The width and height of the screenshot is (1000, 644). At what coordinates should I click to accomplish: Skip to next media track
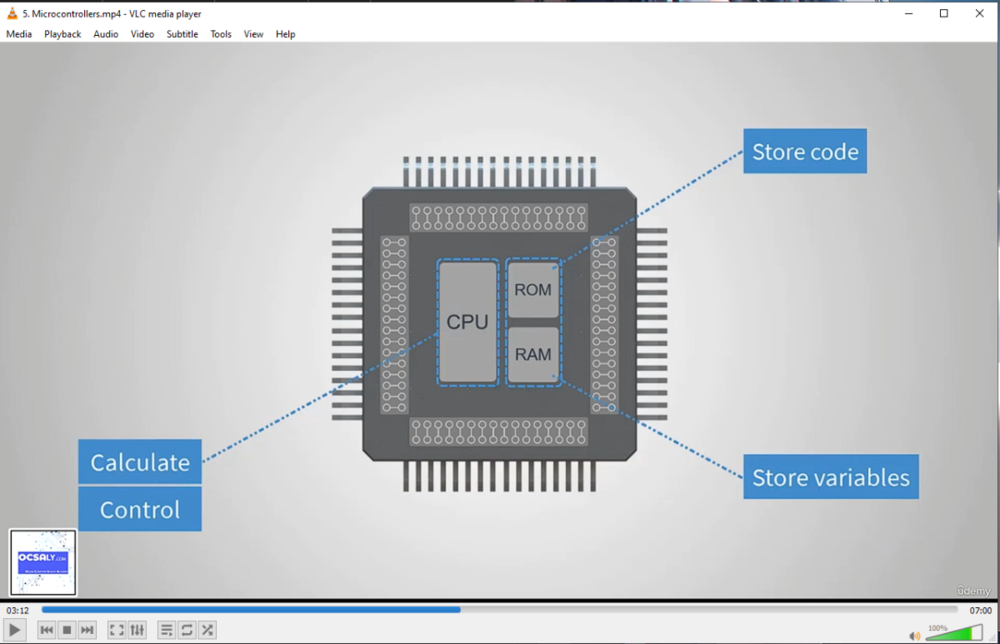[x=87, y=630]
